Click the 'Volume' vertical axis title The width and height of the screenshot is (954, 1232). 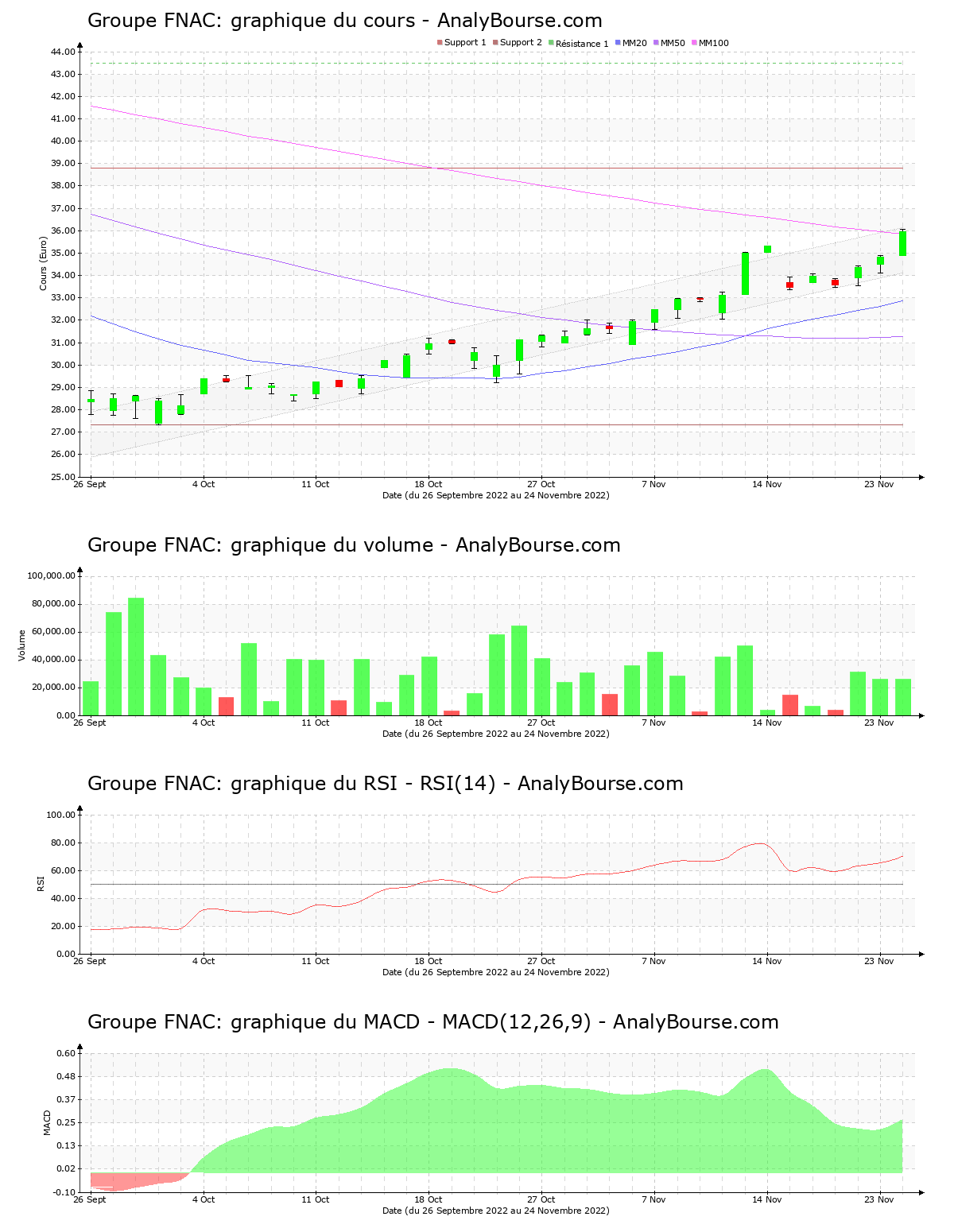22,645
